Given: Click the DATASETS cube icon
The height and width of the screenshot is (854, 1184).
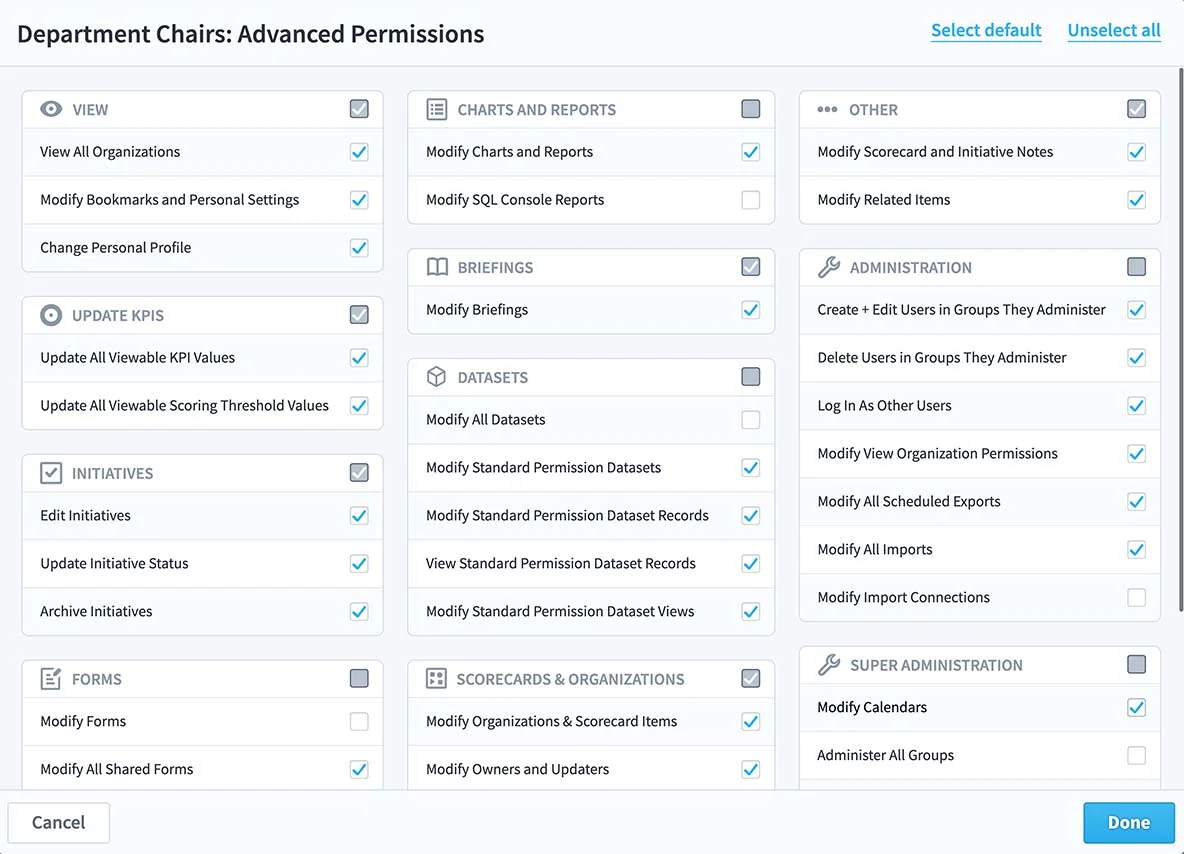Looking at the screenshot, I should pyautogui.click(x=437, y=377).
